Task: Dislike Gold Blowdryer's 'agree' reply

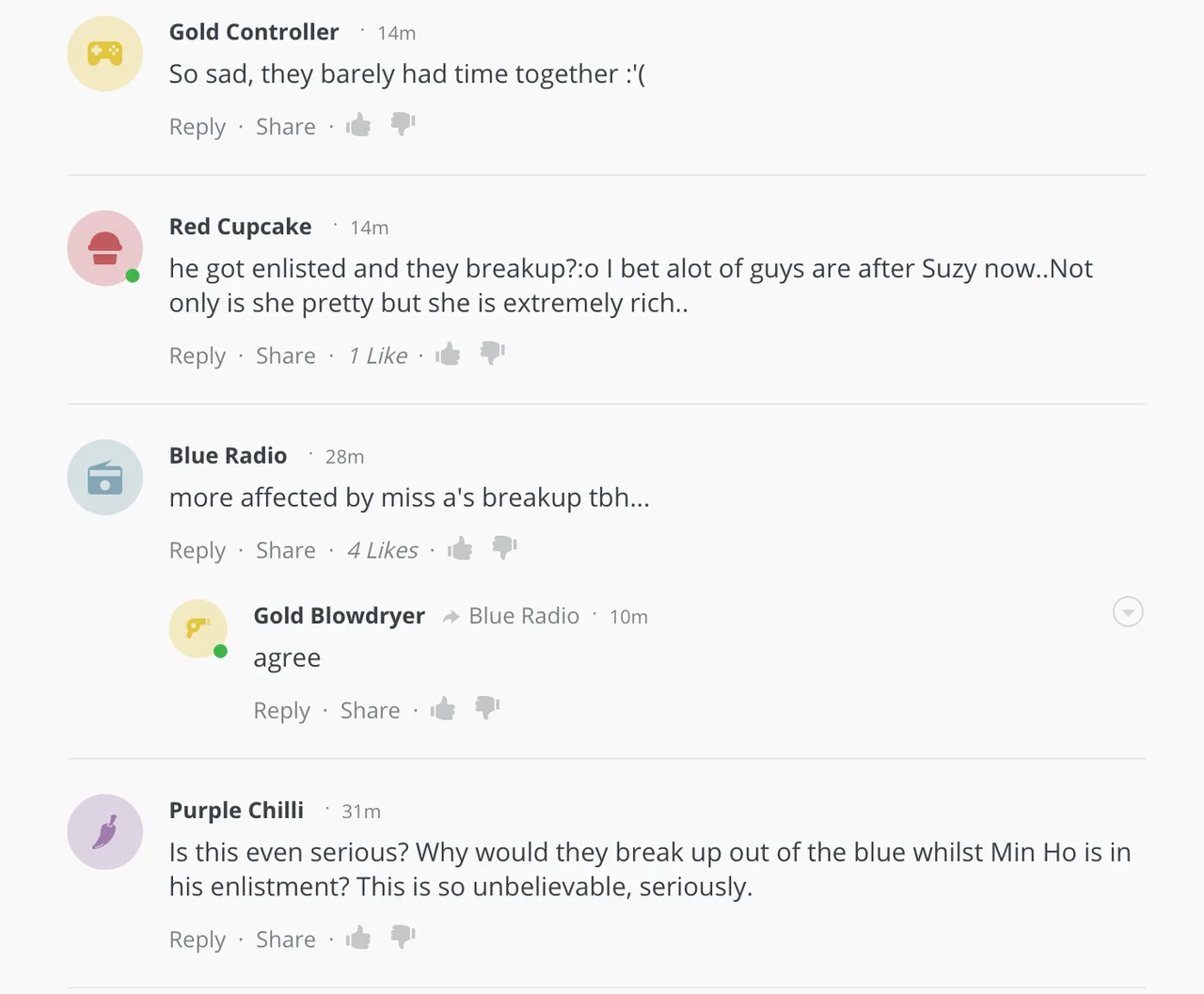Action: [x=487, y=708]
